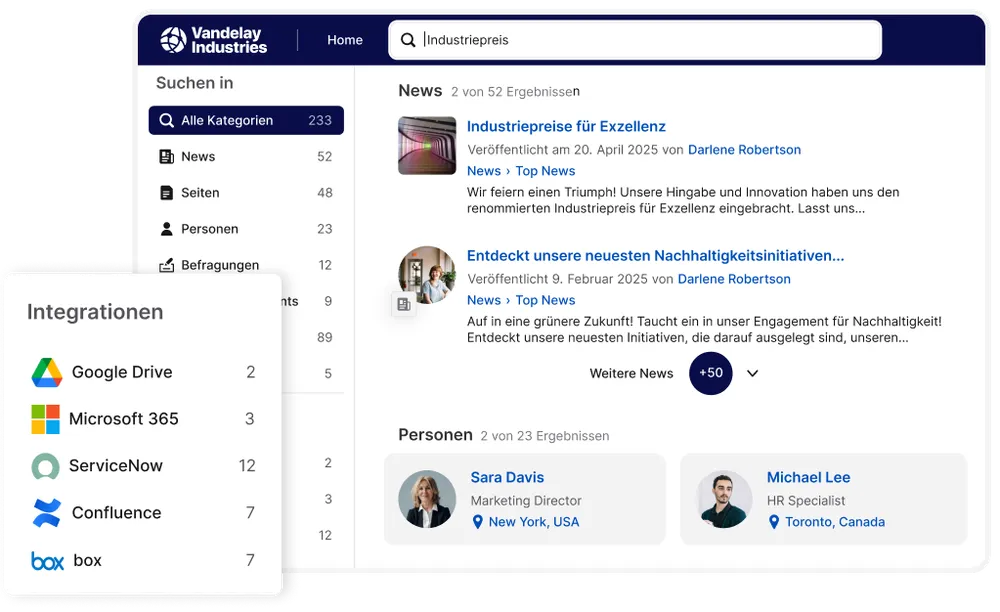Click the sidebar count 89
Viewport: 1000px width, 612px height.
tap(325, 337)
